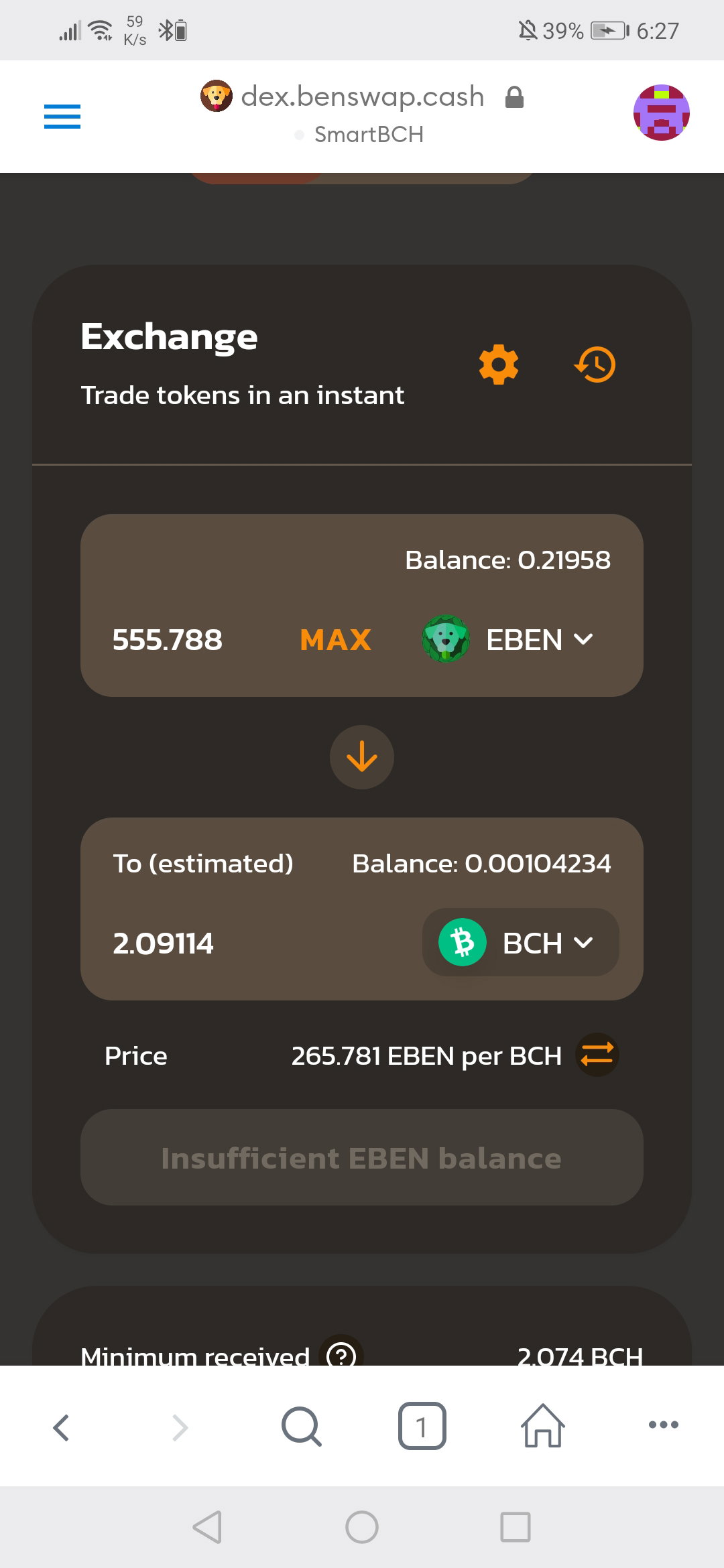This screenshot has height=1568, width=724.
Task: Go back with browser back arrow
Action: [61, 1427]
